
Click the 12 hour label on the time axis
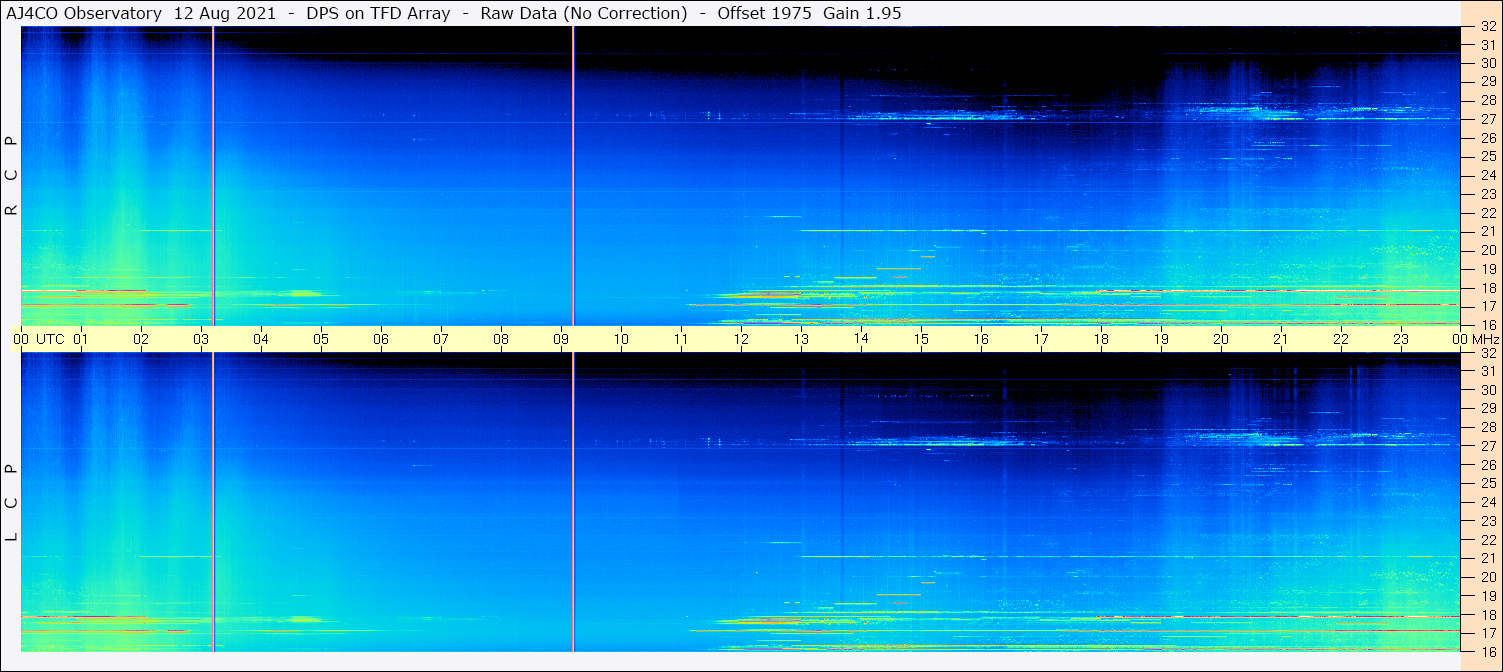coord(741,339)
